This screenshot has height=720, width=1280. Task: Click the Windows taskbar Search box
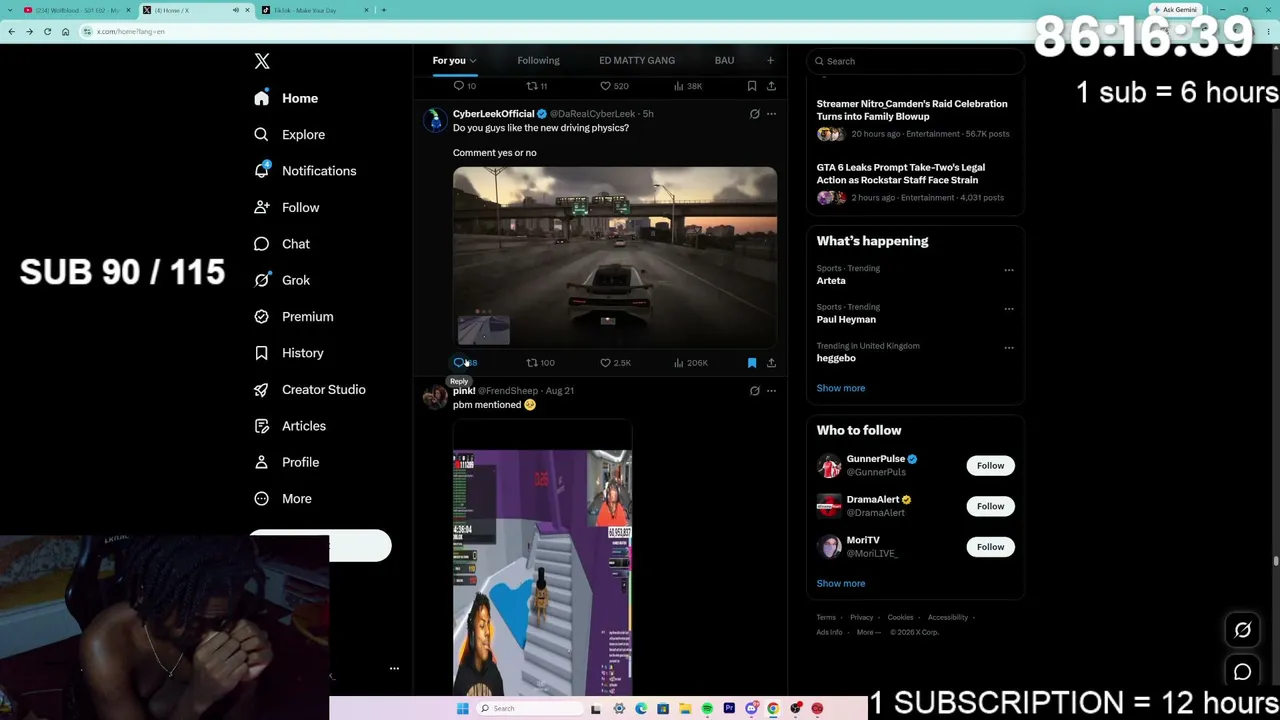point(528,709)
